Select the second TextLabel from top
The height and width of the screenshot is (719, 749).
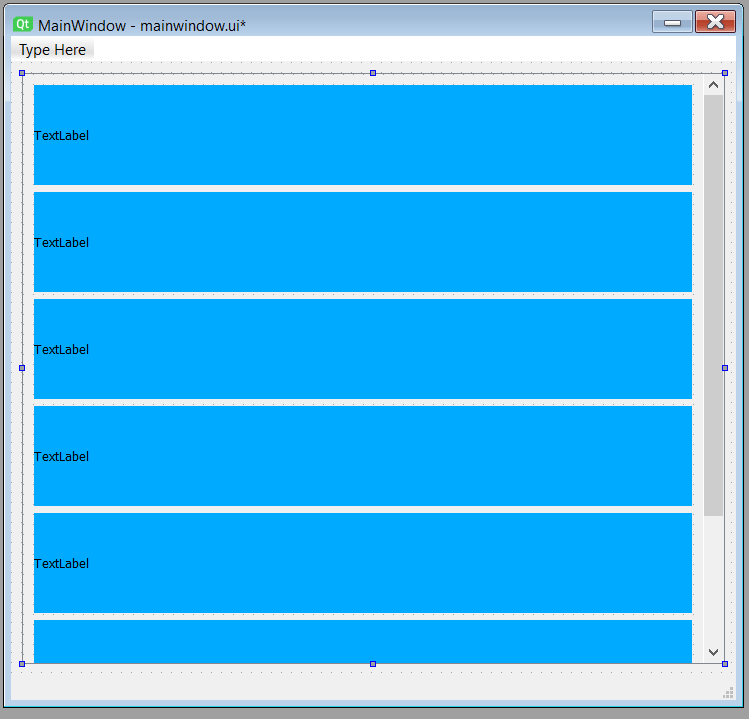363,242
